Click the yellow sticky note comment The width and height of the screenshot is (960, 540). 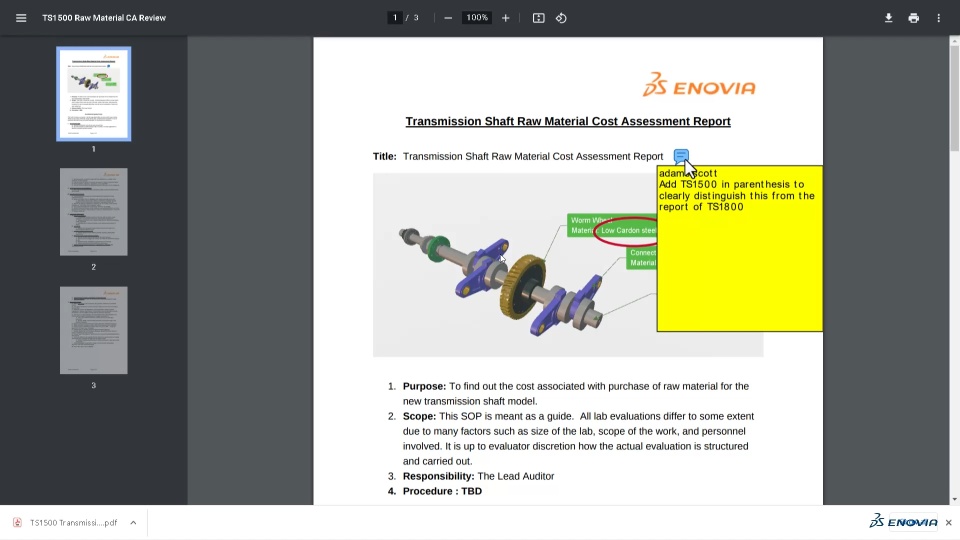(x=740, y=249)
